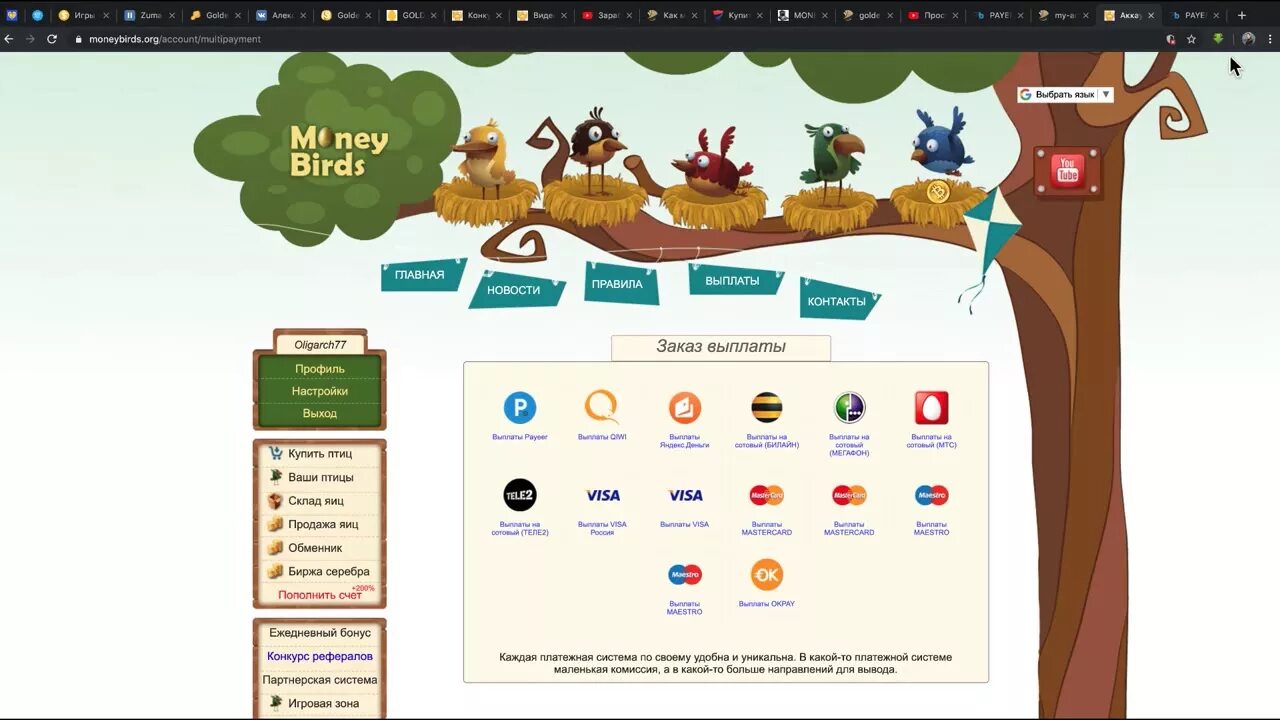Click the Выплаты VISA label without Россия
Screen dimensions: 1280x720
(685, 524)
